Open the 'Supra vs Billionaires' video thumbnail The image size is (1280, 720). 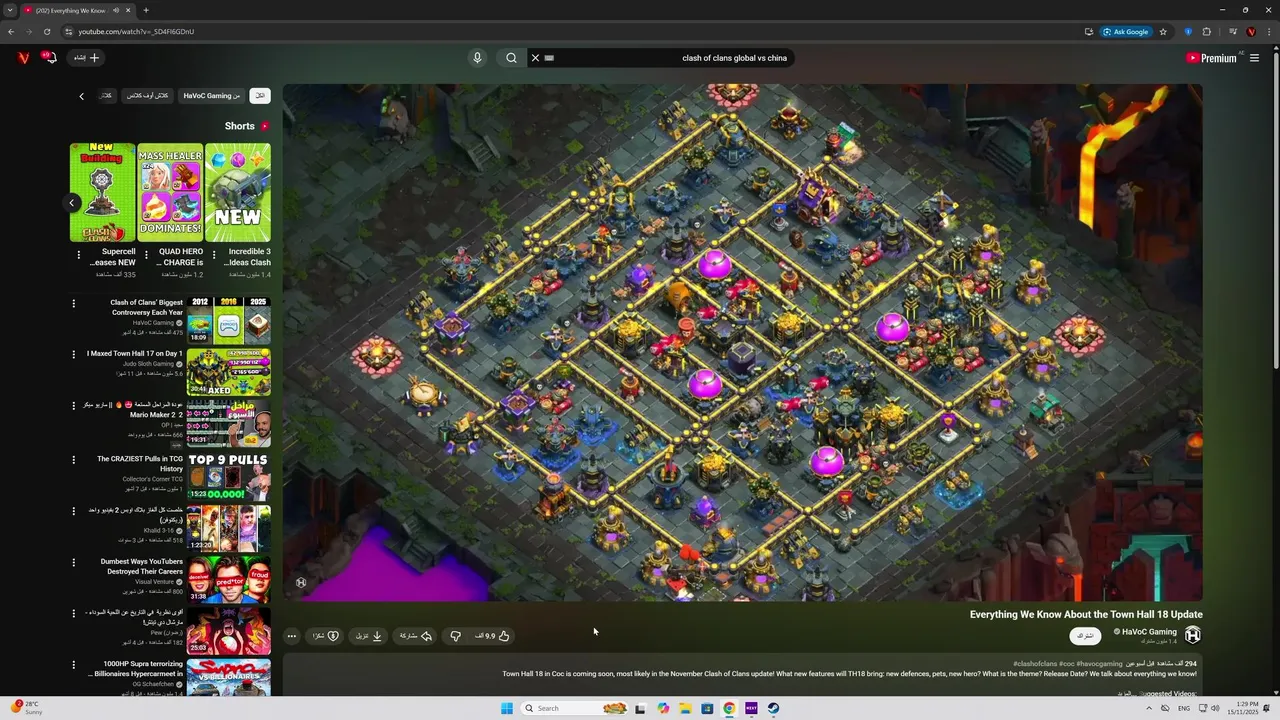(x=228, y=677)
